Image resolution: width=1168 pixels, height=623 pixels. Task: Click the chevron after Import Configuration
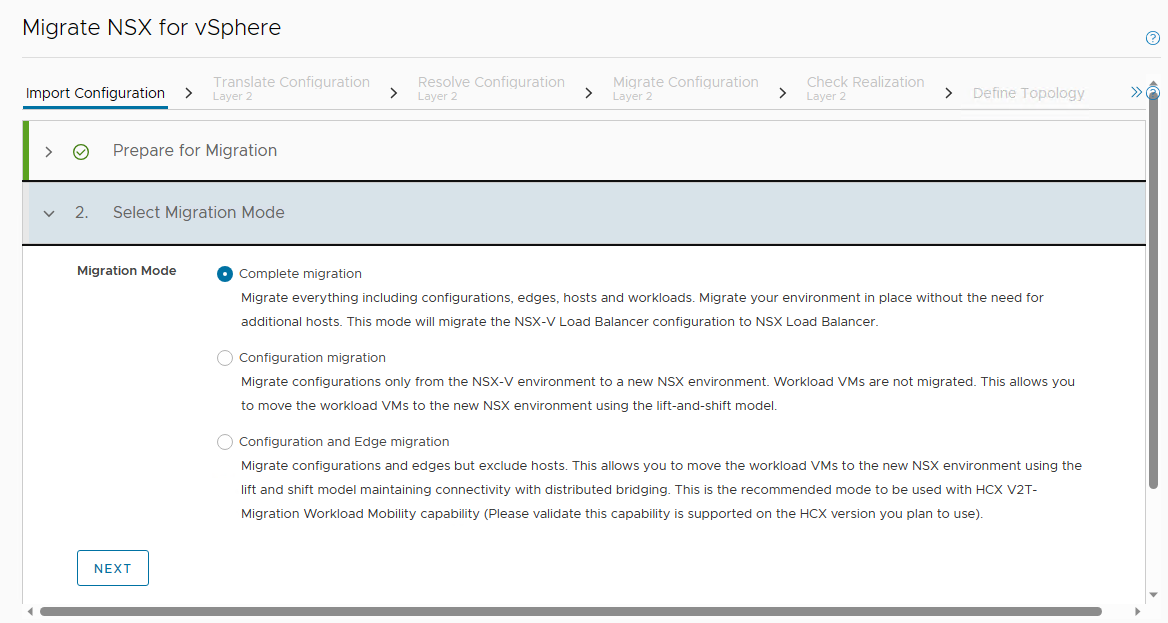(189, 93)
